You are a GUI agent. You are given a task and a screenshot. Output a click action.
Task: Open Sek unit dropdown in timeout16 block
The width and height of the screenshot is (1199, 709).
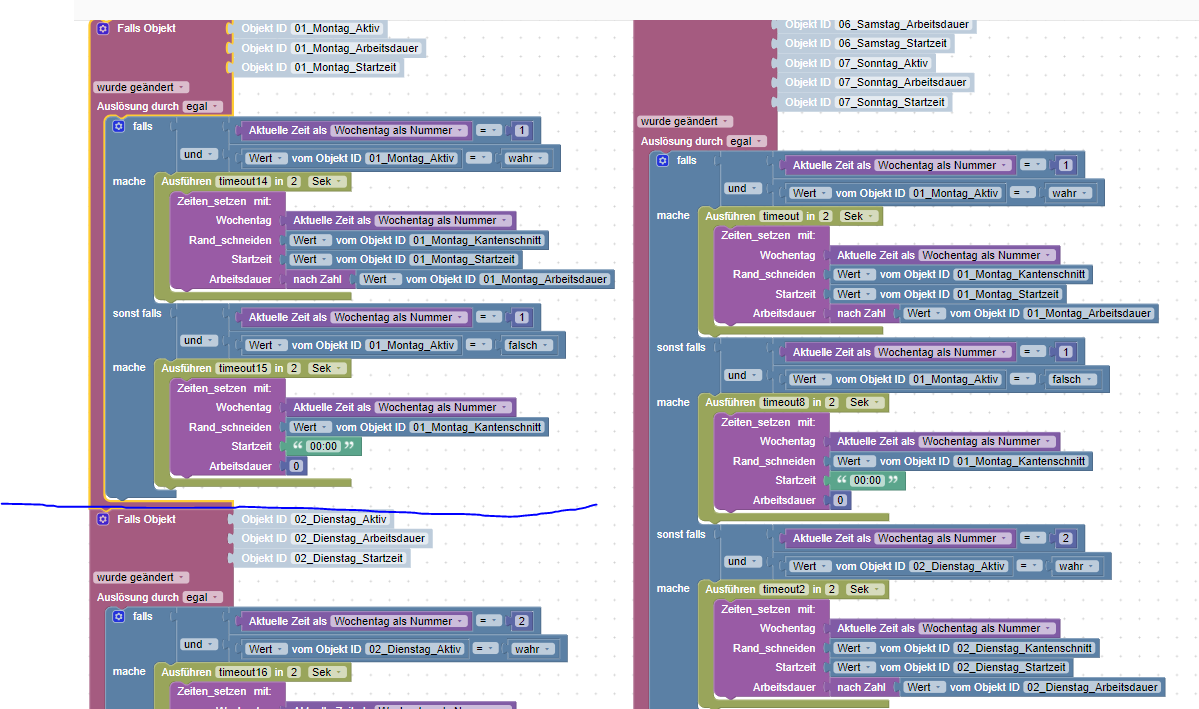327,672
